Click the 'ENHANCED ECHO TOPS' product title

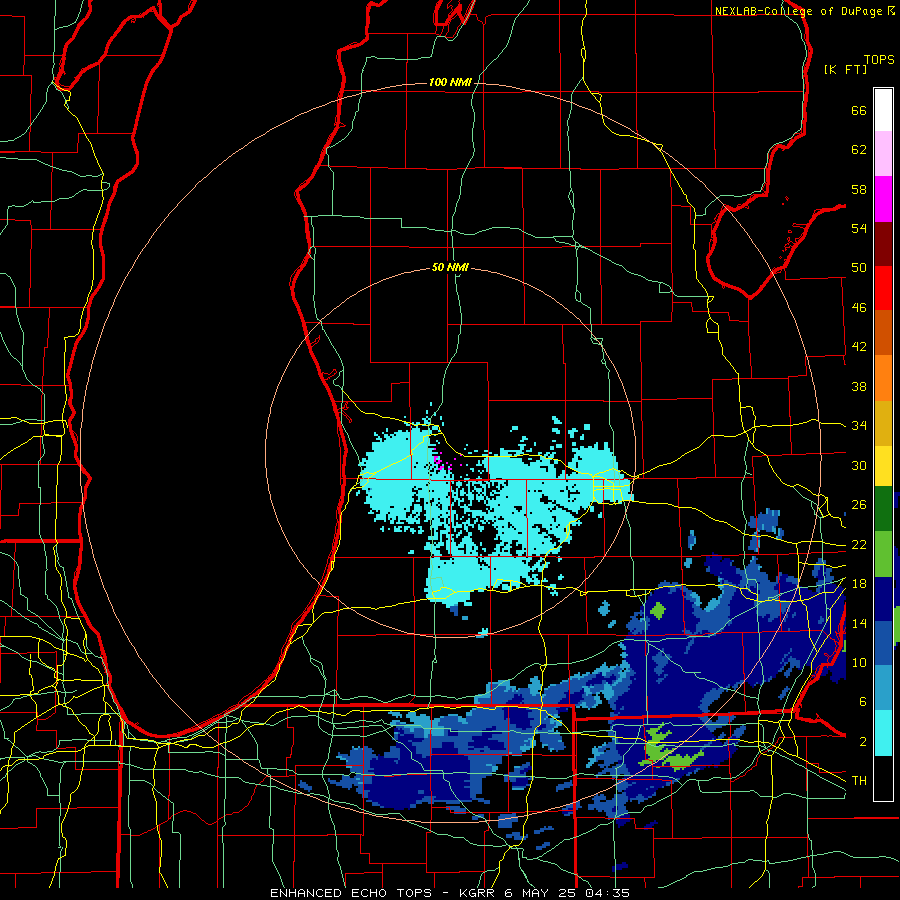click(x=351, y=893)
